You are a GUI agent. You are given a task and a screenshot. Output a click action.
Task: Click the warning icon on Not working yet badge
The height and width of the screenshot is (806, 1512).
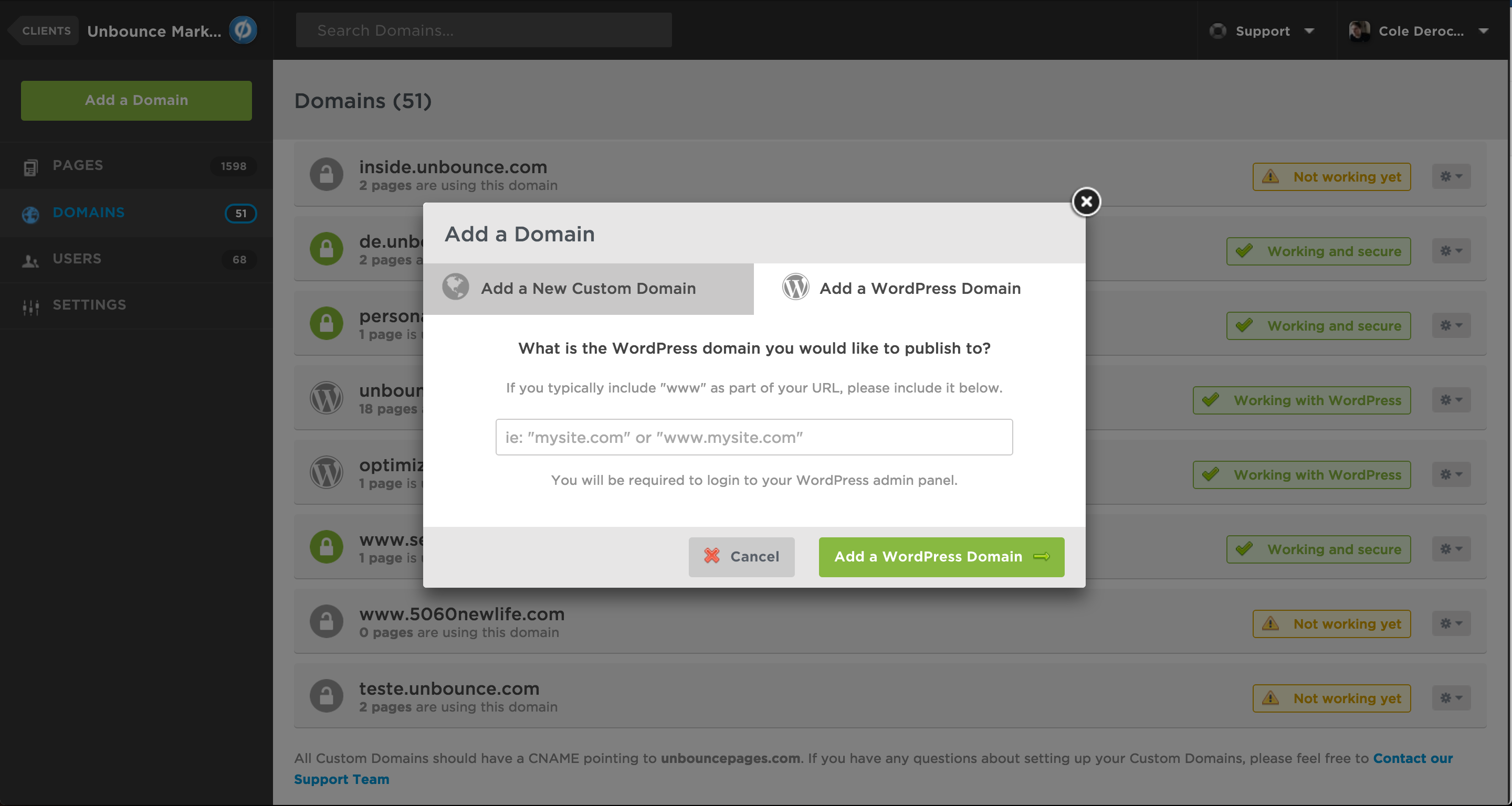click(x=1270, y=177)
